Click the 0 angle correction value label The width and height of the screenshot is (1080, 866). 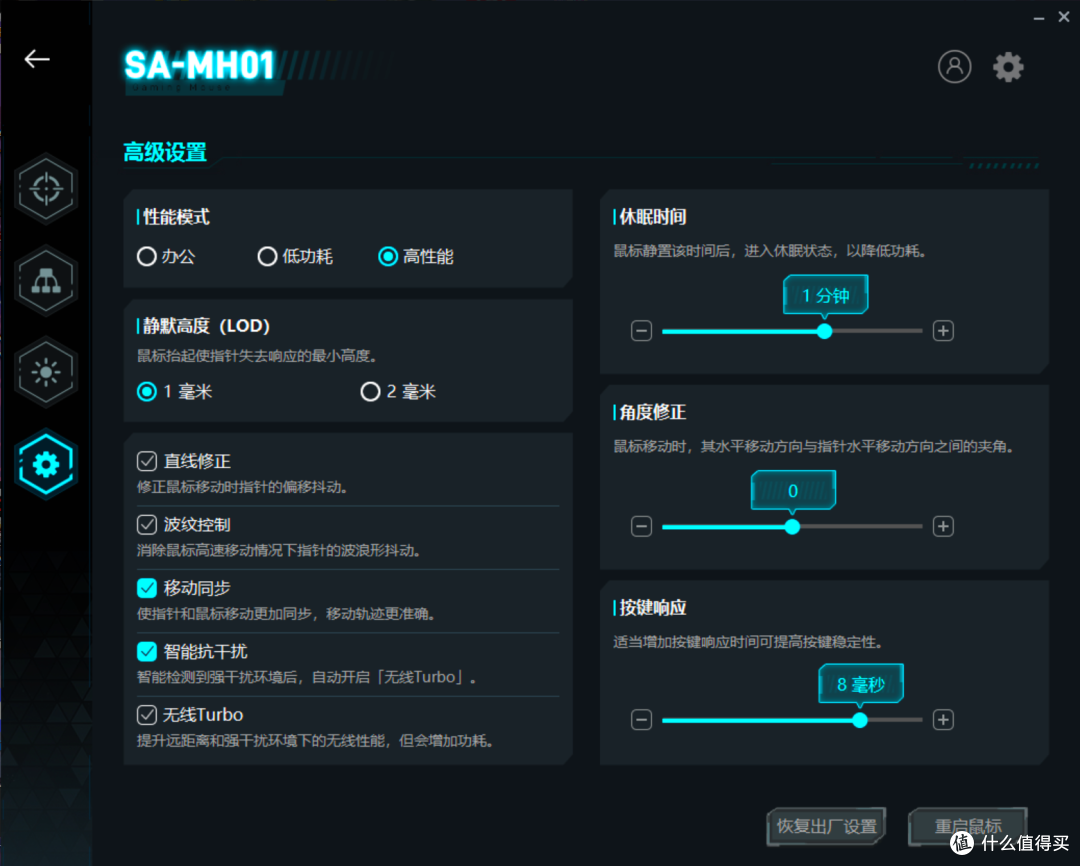pos(793,491)
